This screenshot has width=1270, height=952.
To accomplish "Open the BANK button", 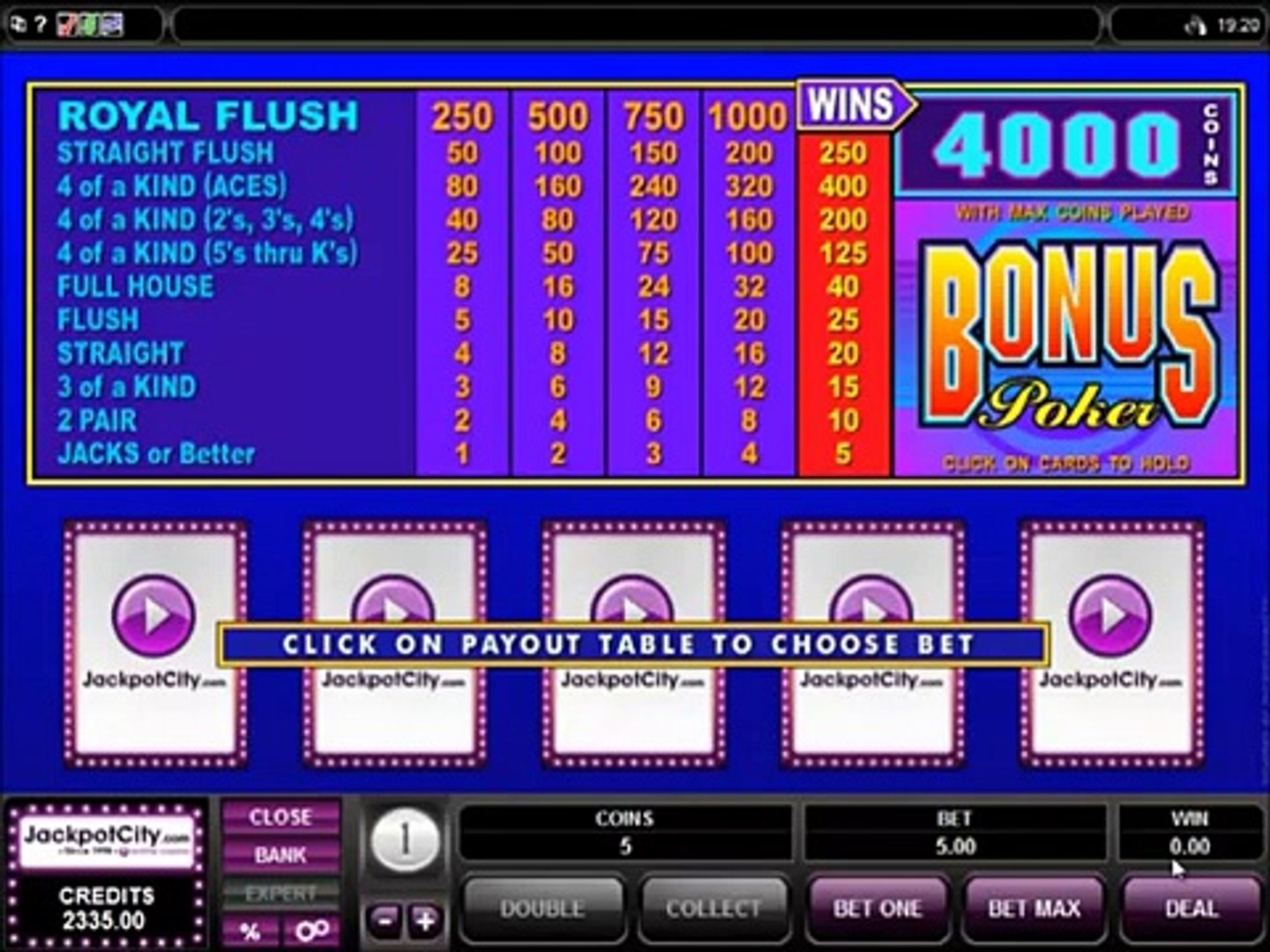I will click(x=280, y=855).
